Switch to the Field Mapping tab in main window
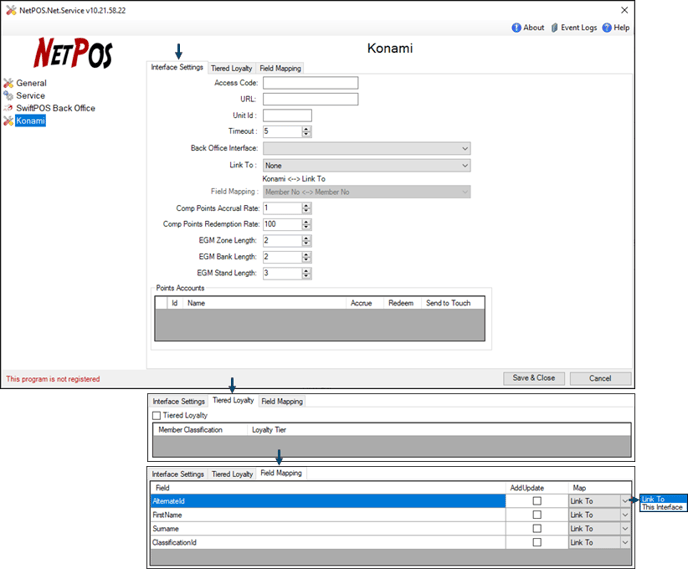This screenshot has width=688, height=569. (280, 68)
